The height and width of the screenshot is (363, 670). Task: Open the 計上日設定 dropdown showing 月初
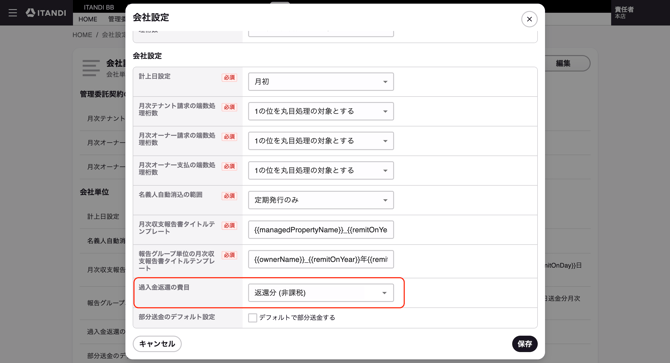(321, 82)
